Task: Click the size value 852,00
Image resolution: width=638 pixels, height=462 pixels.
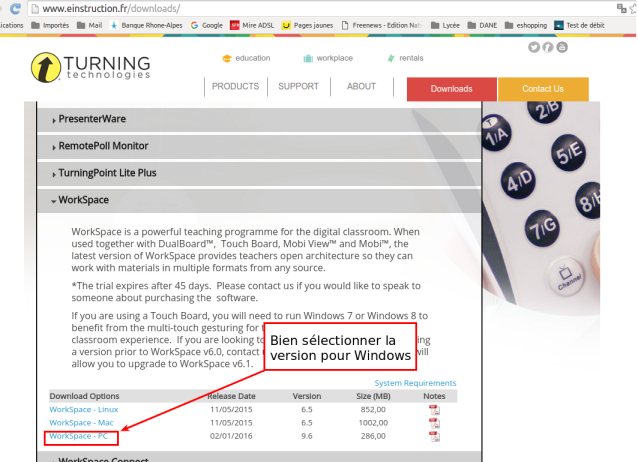Action: (373, 409)
